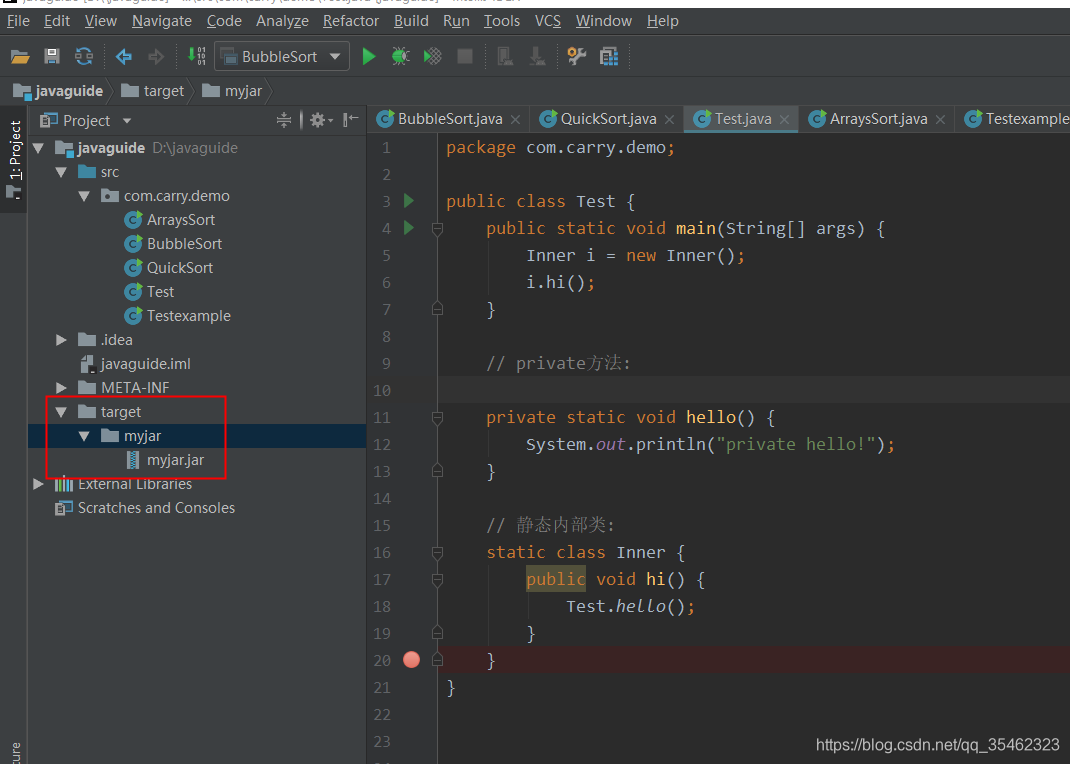Click the Run with Coverage icon

[x=433, y=56]
